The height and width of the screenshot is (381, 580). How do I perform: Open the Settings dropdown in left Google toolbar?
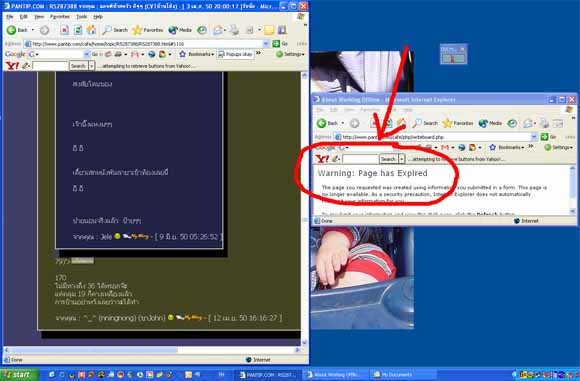point(290,54)
